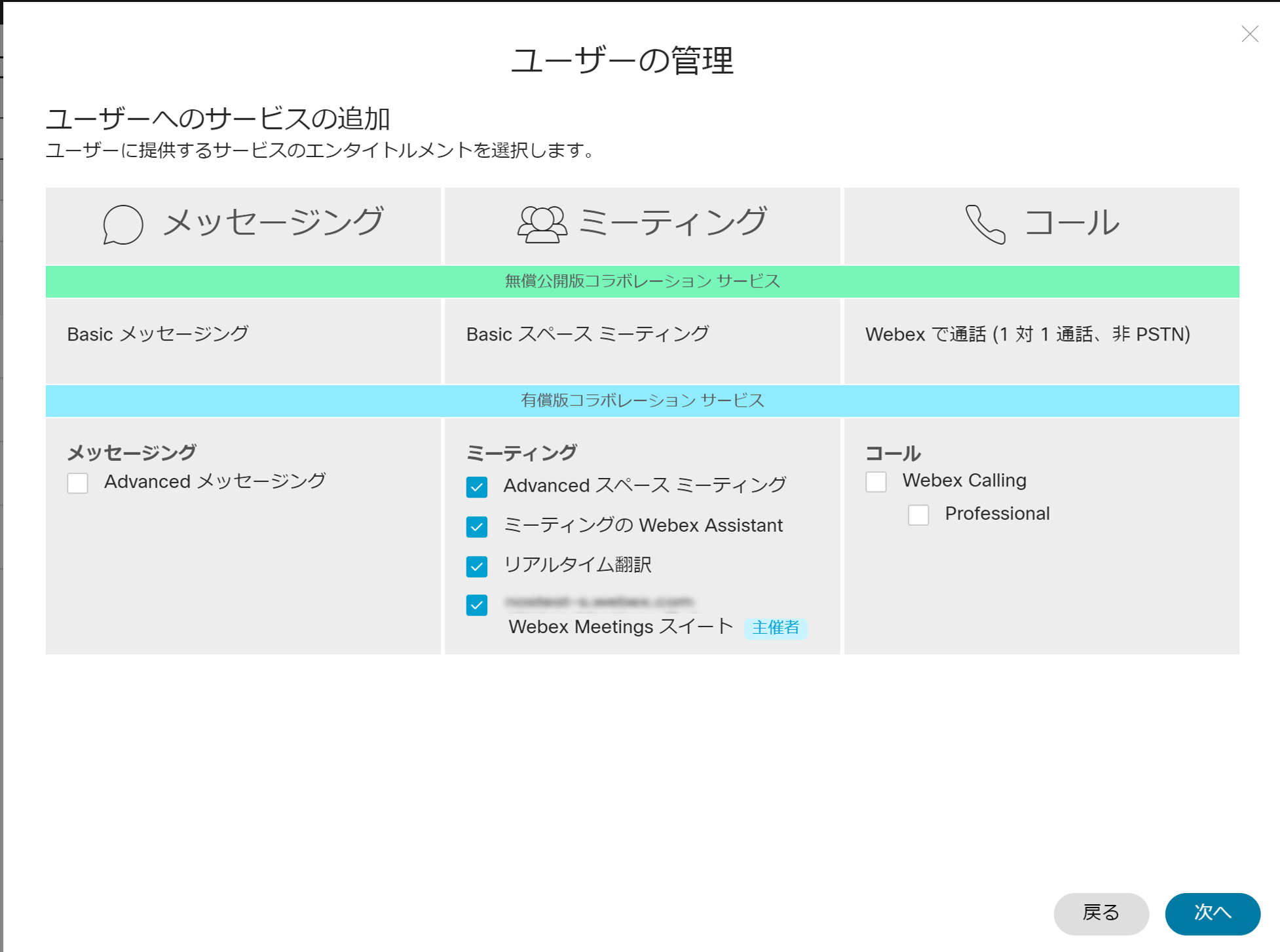Screen dimensions: 1280x952
Task: Click the コール phone handset icon
Action: point(985,225)
